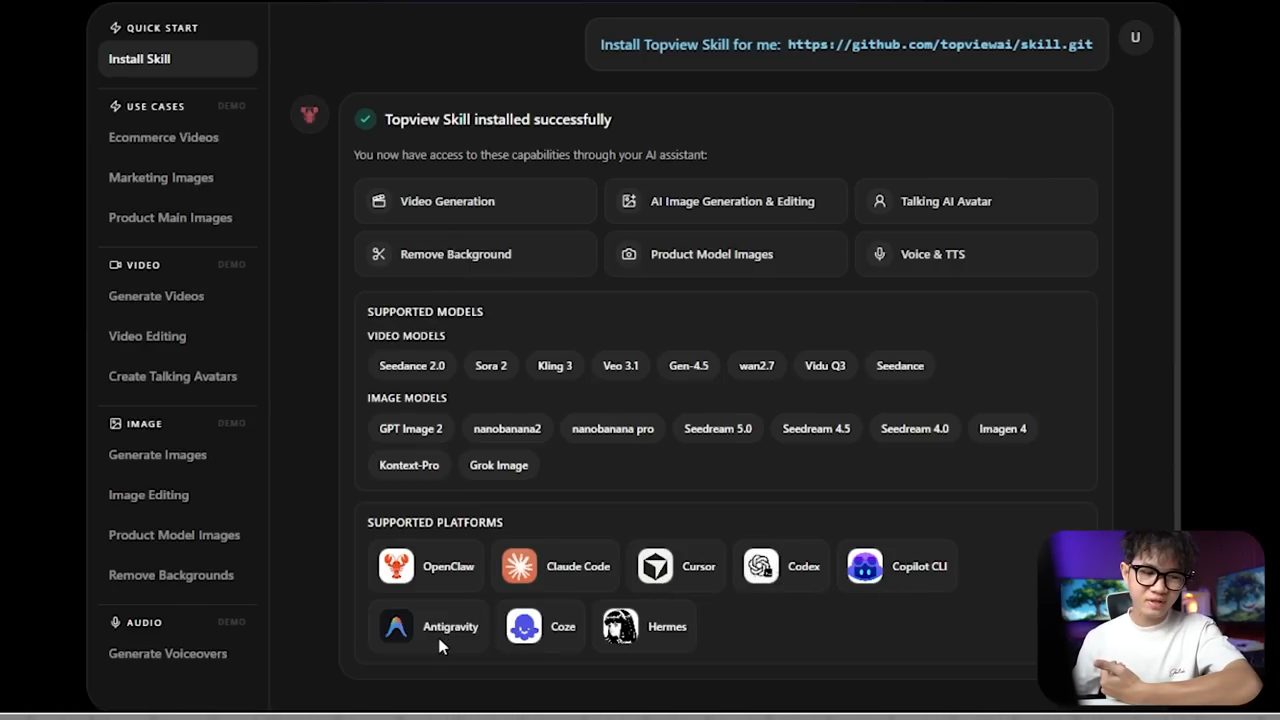Pick the Seedream 5.0 model chip
This screenshot has height=720, width=1280.
pyautogui.click(x=718, y=429)
